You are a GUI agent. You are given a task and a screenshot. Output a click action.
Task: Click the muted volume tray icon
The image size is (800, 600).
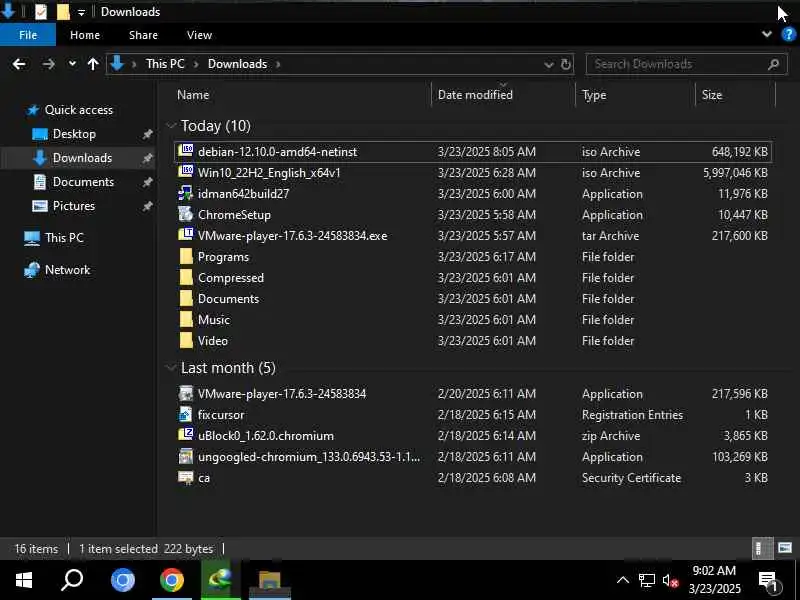(x=670, y=580)
